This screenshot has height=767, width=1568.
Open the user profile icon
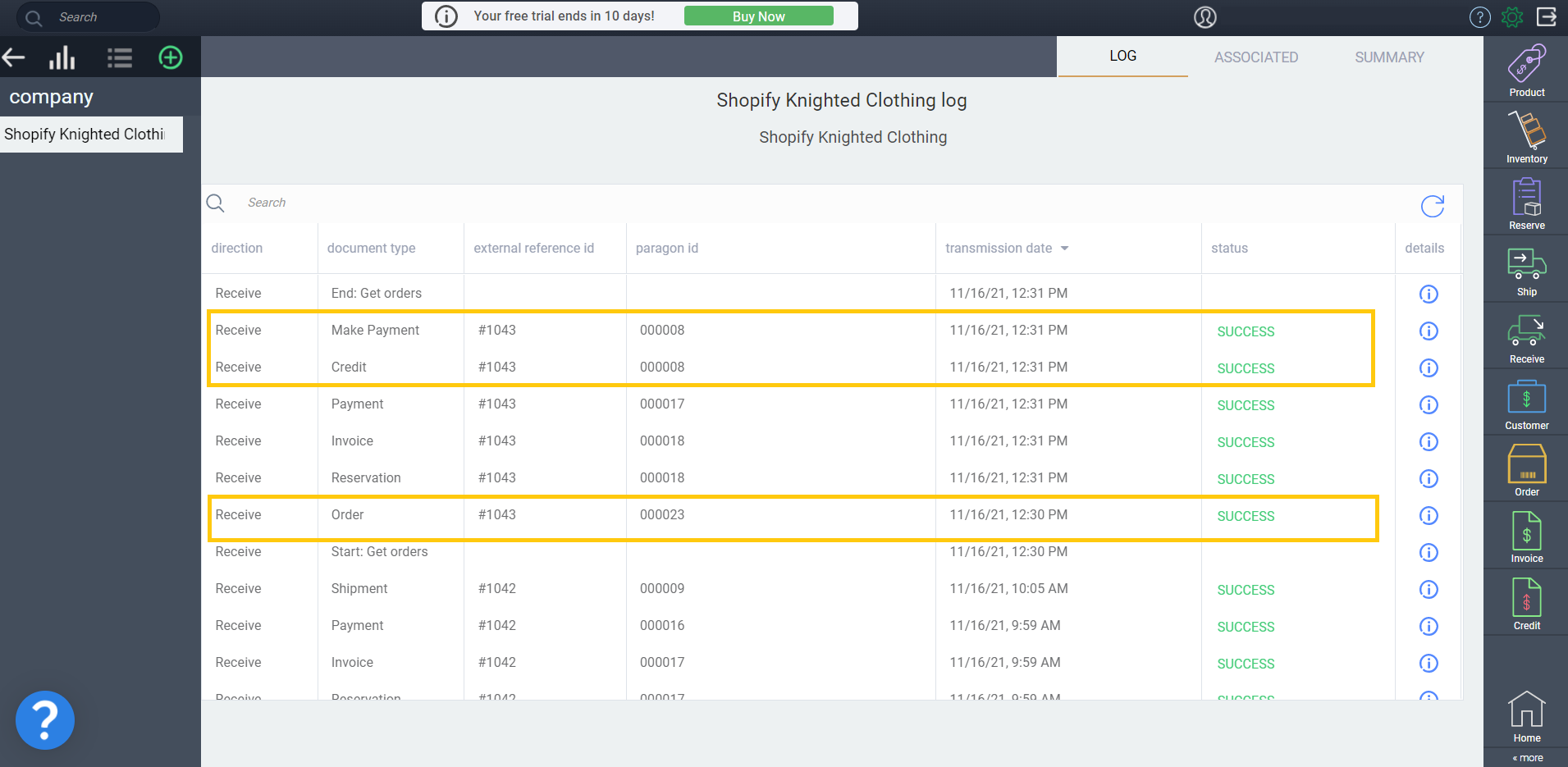[x=1205, y=17]
